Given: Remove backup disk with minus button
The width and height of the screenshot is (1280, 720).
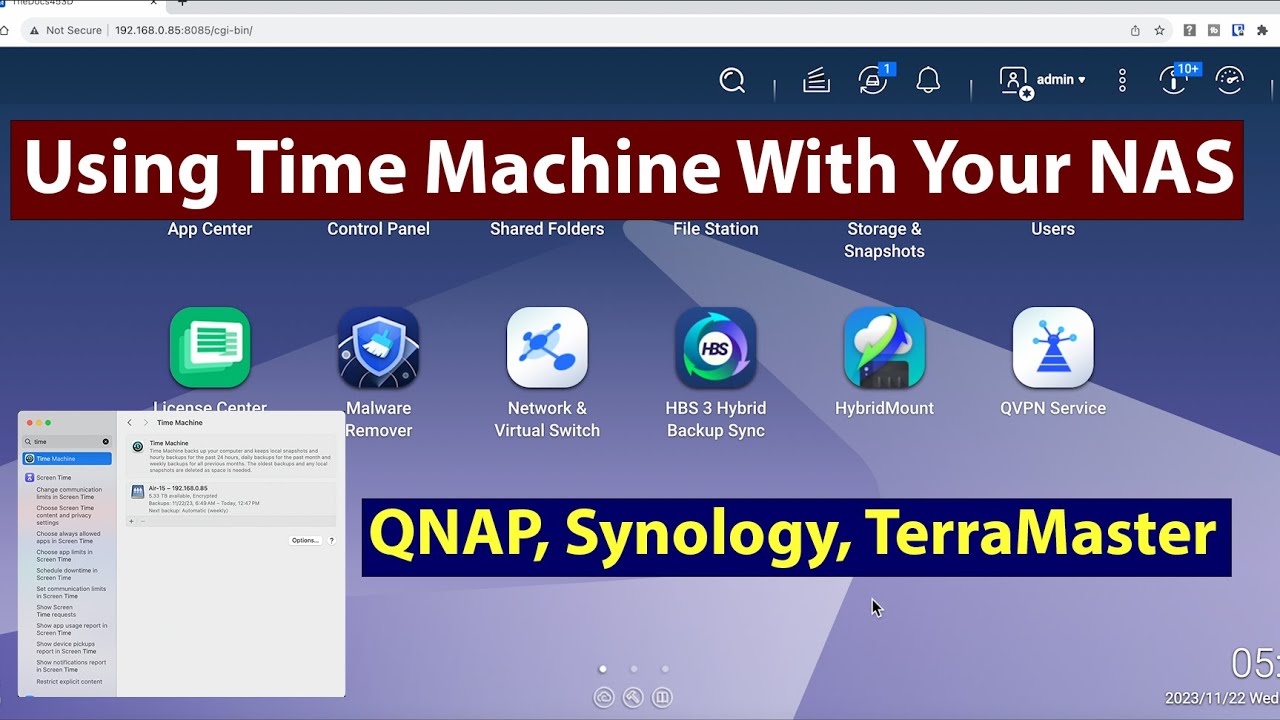Looking at the screenshot, I should 142,521.
